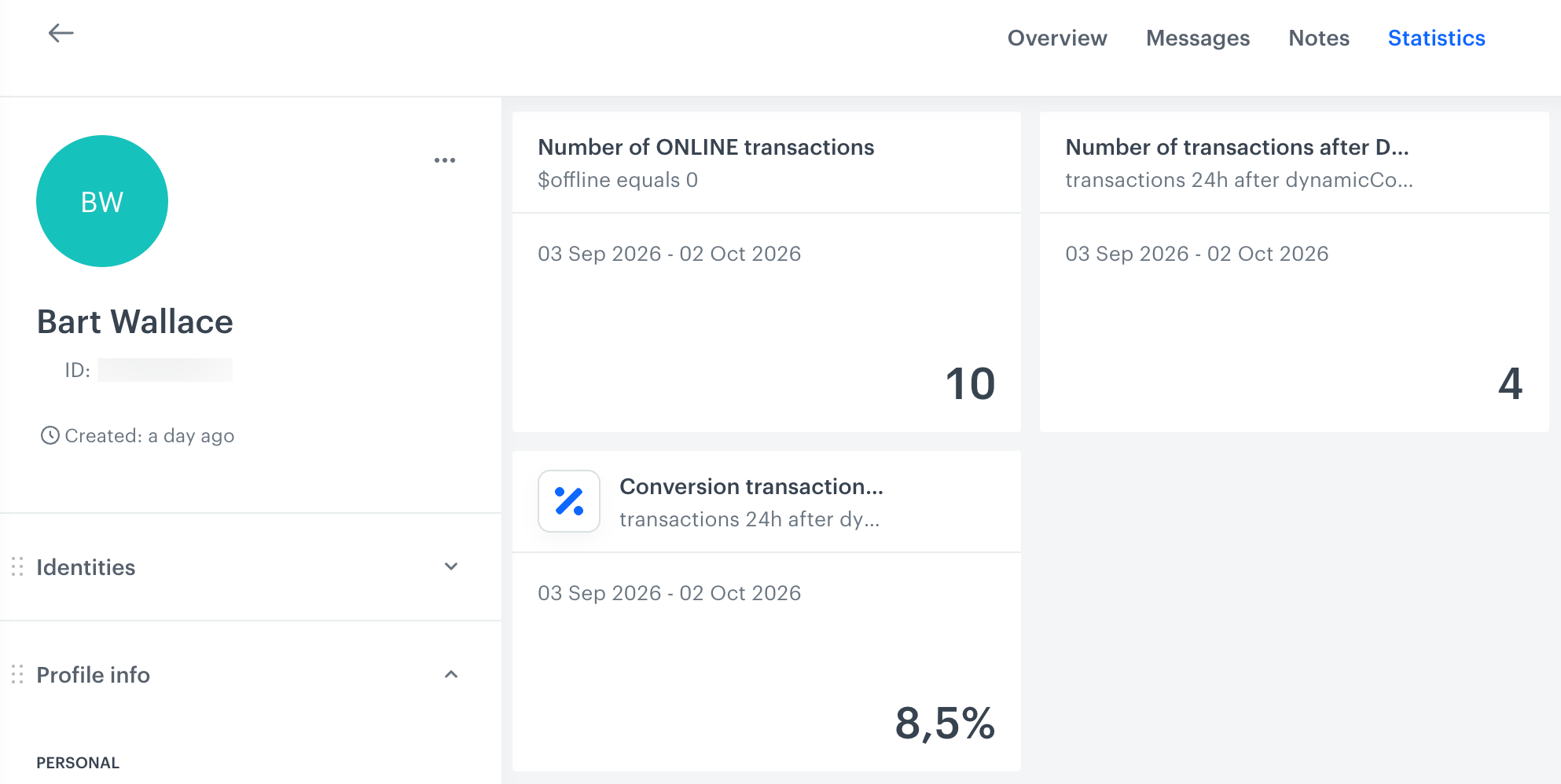The width and height of the screenshot is (1561, 784).
Task: Click the clock icon beside Created
Action: click(x=50, y=435)
